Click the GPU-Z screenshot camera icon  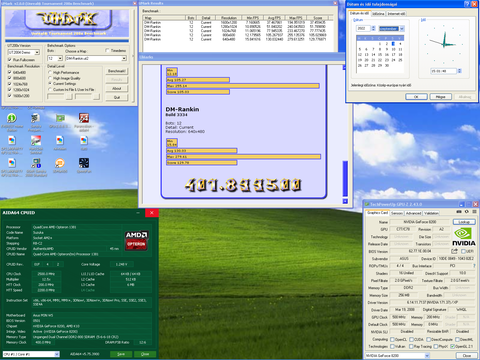(459, 212)
